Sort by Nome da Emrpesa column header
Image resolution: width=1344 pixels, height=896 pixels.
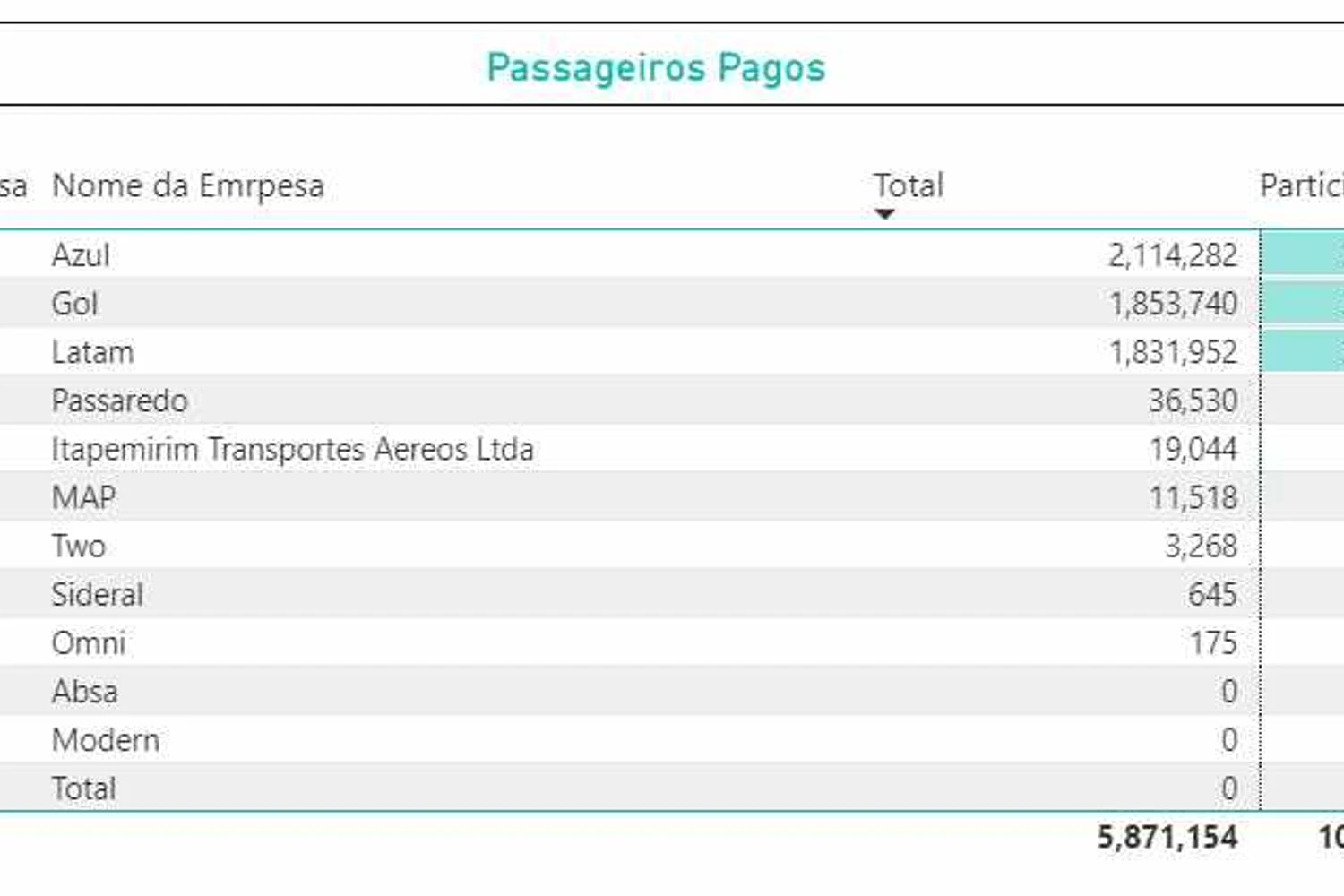[188, 185]
